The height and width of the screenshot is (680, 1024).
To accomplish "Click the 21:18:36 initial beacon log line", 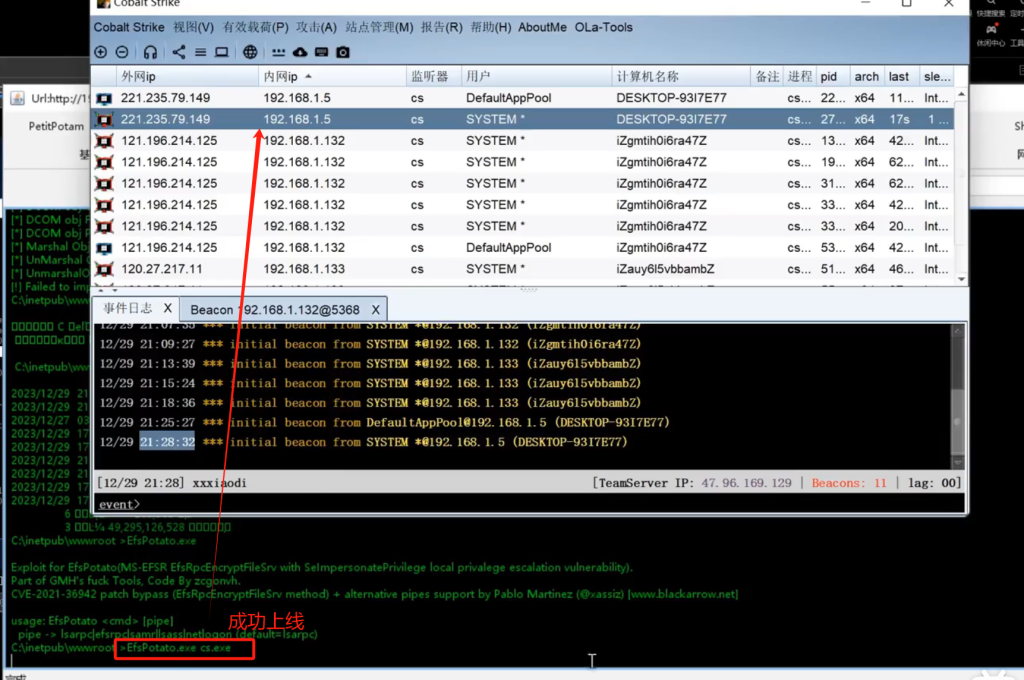I will pyautogui.click(x=370, y=403).
